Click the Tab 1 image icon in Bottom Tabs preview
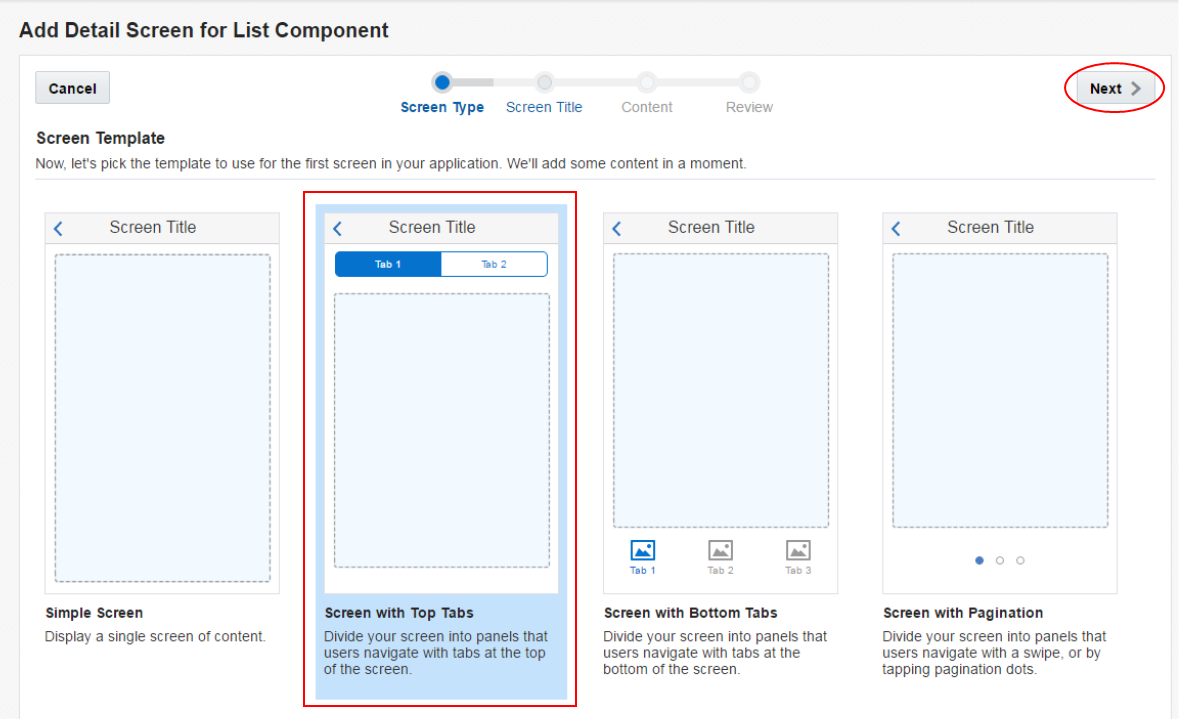 point(643,551)
